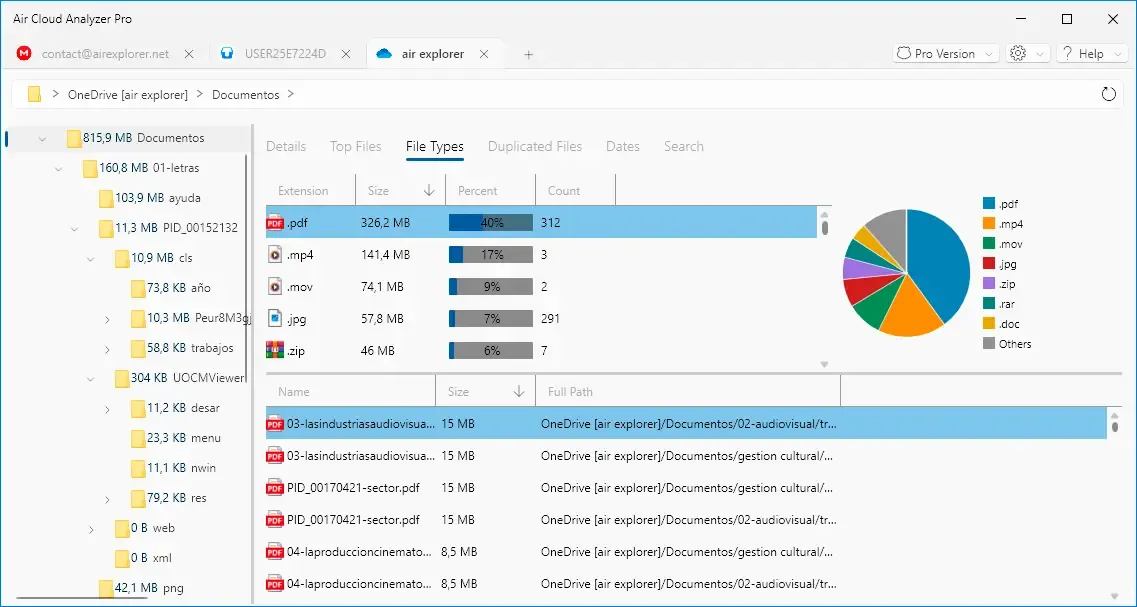Close the air explorer tab
Image resolution: width=1137 pixels, height=607 pixels.
tap(484, 54)
